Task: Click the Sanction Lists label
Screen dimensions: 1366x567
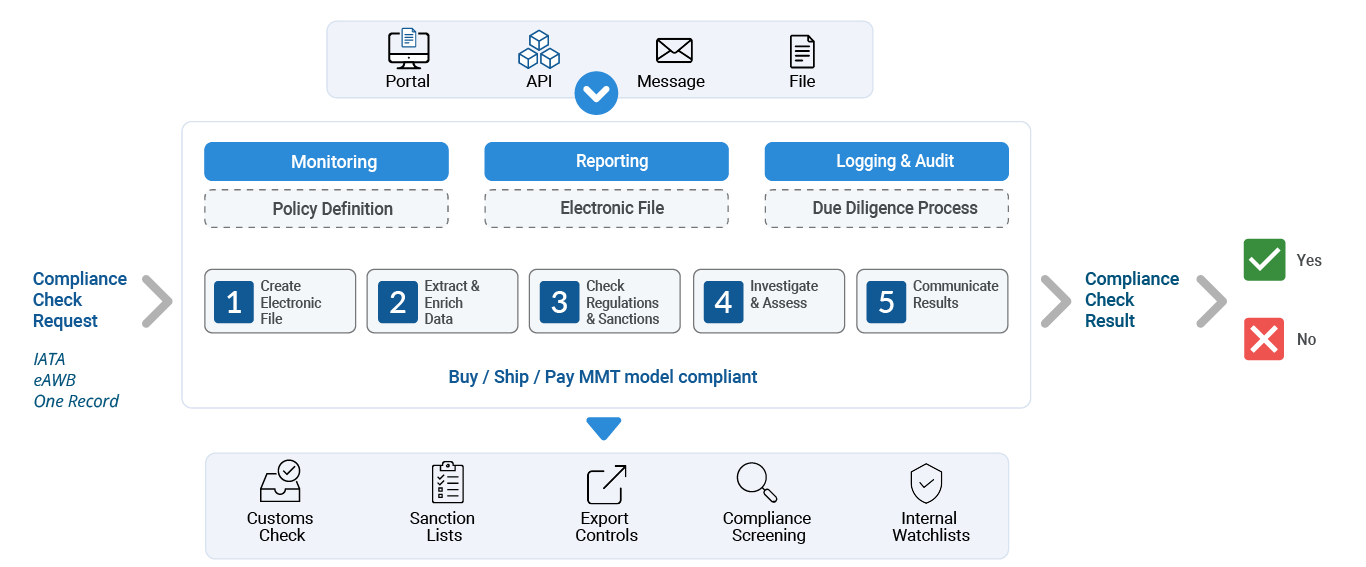Action: (443, 526)
